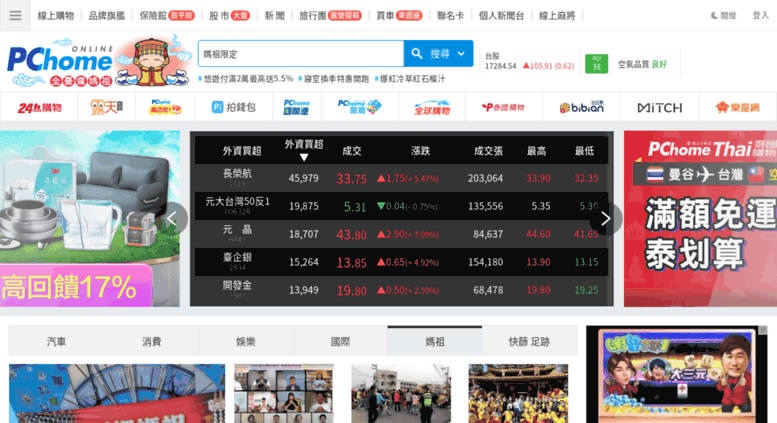Close the mahjong ad with corner button
The image size is (777, 423).
point(763,330)
